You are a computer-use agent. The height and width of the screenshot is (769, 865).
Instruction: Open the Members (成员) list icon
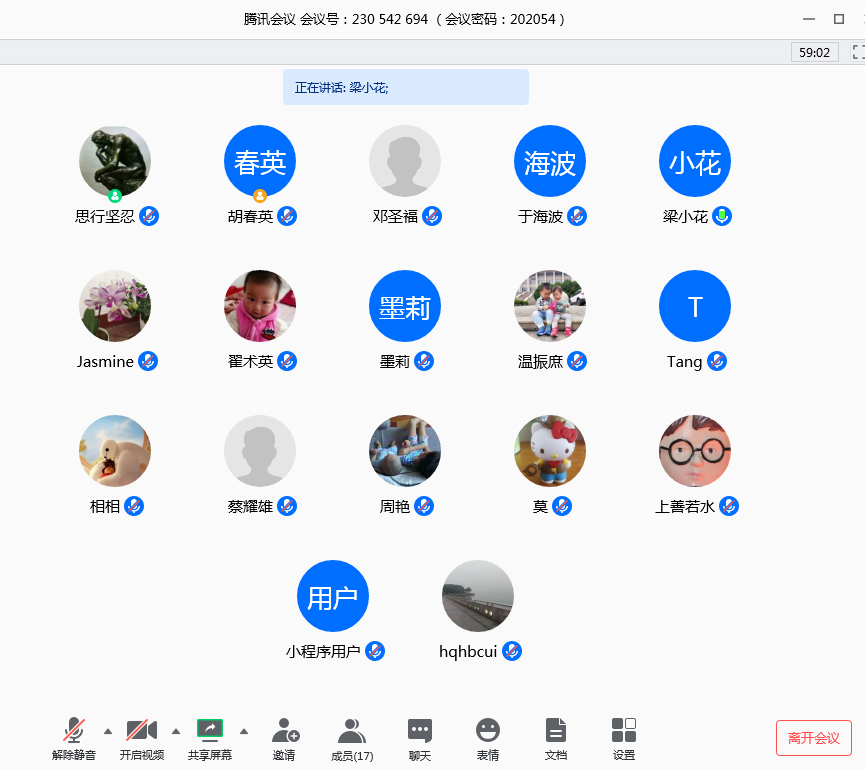click(x=351, y=731)
